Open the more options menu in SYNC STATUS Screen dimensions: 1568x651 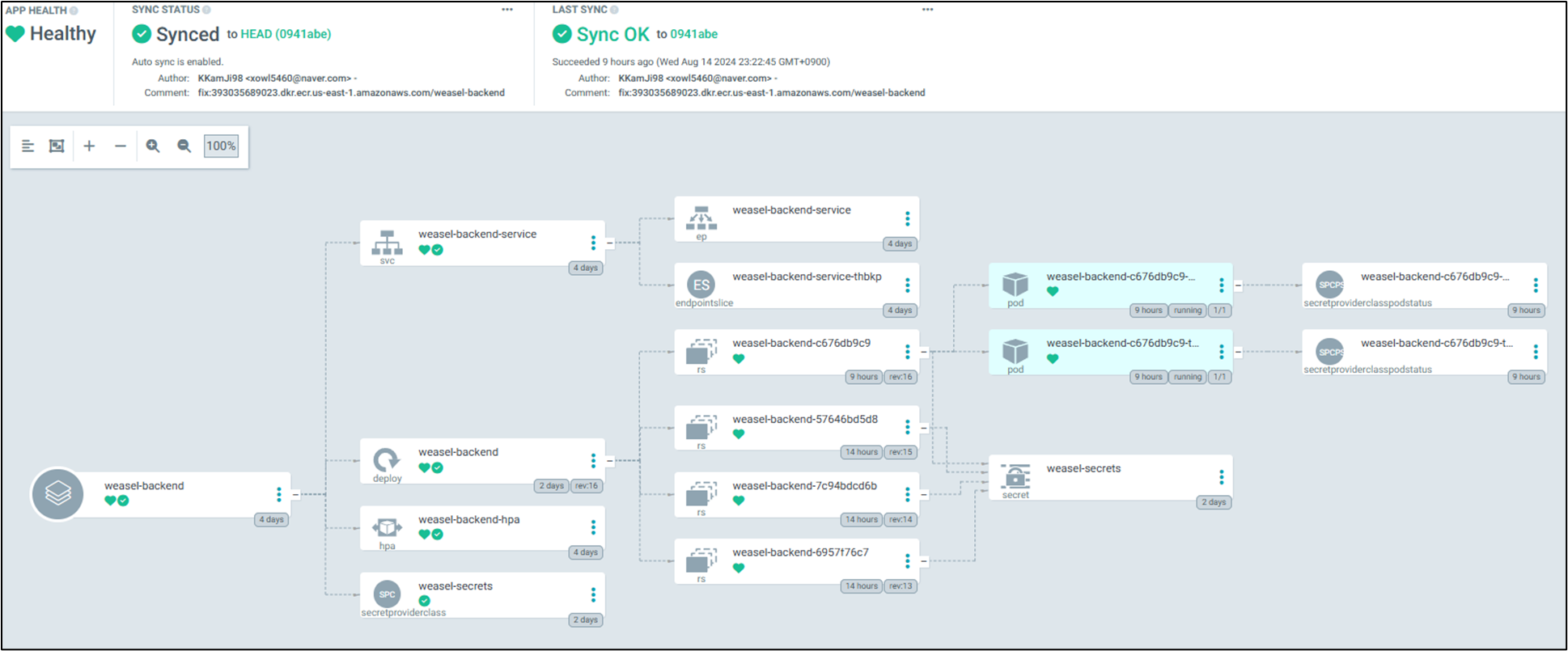[x=507, y=10]
